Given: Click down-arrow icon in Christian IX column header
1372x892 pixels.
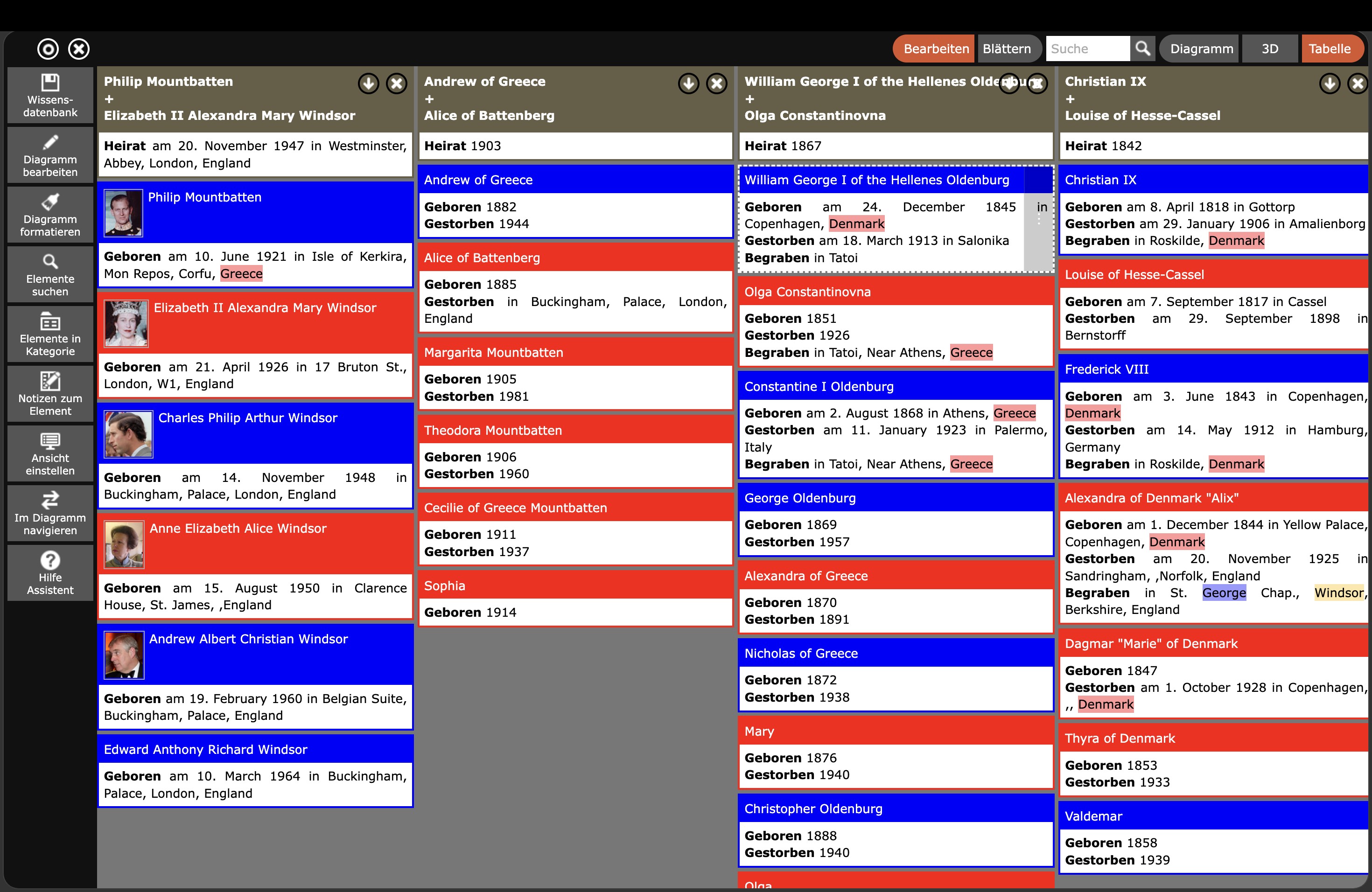Looking at the screenshot, I should point(1330,84).
